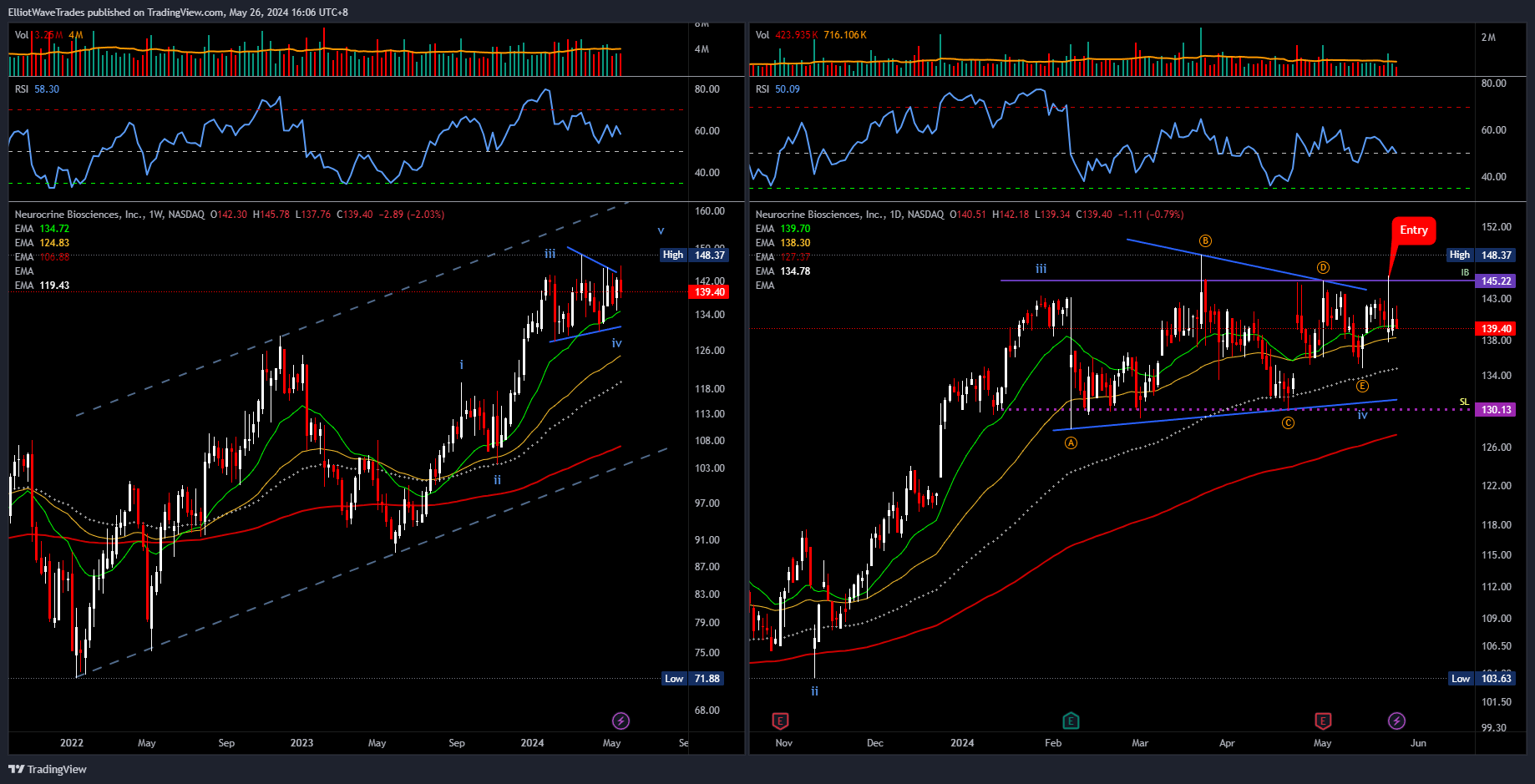Viewport: 1535px width, 784px height.
Task: Select the weekly chart Vol legend
Action: point(48,35)
